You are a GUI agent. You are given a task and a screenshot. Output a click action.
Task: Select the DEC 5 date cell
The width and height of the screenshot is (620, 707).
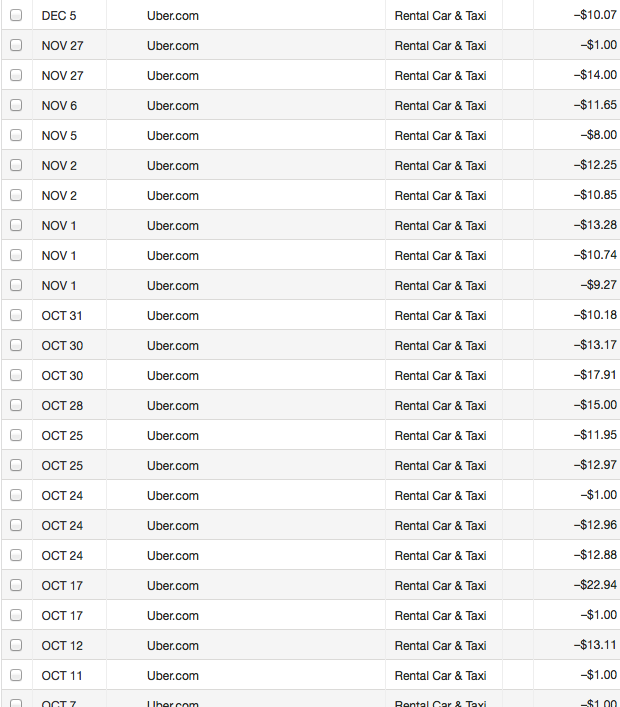[59, 15]
